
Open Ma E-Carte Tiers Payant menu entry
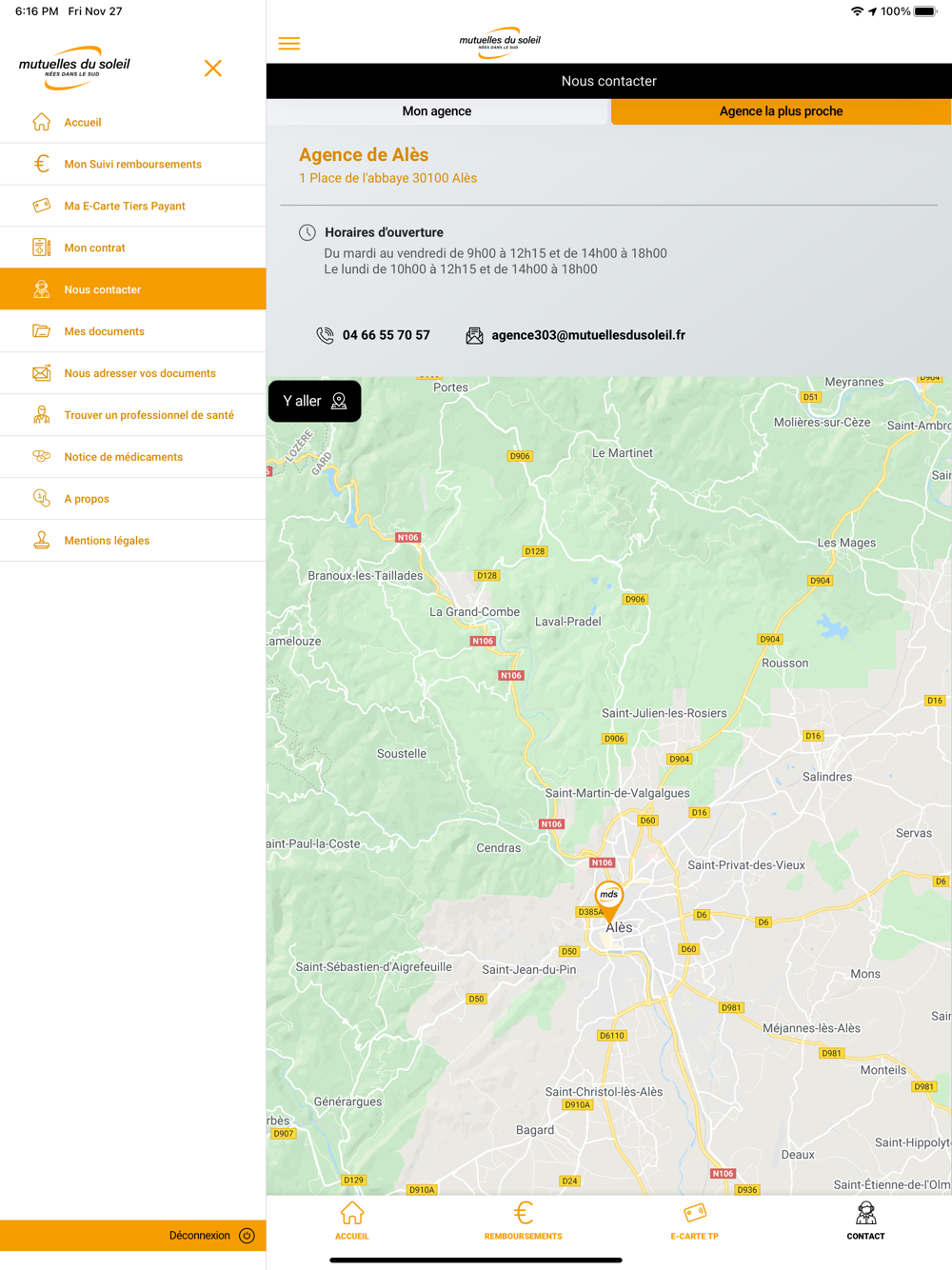pos(133,206)
